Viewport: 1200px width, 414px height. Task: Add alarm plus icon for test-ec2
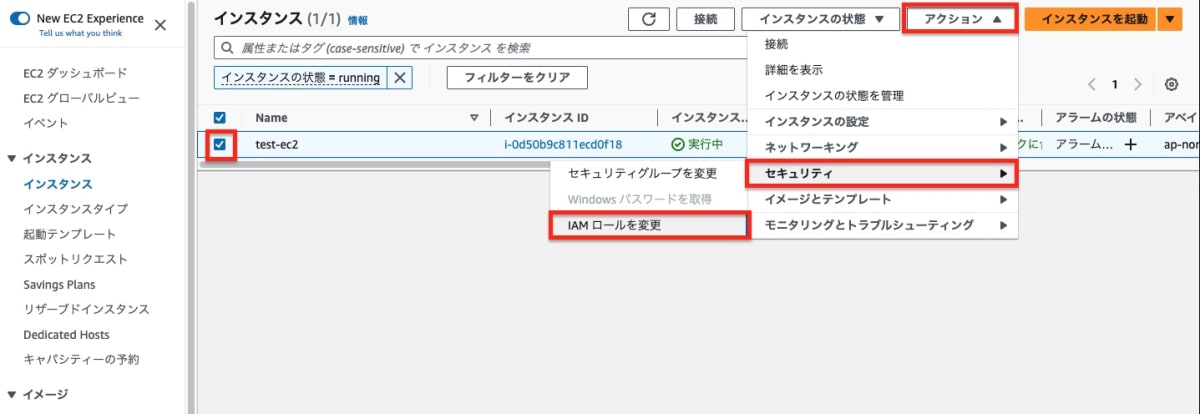tap(1131, 144)
